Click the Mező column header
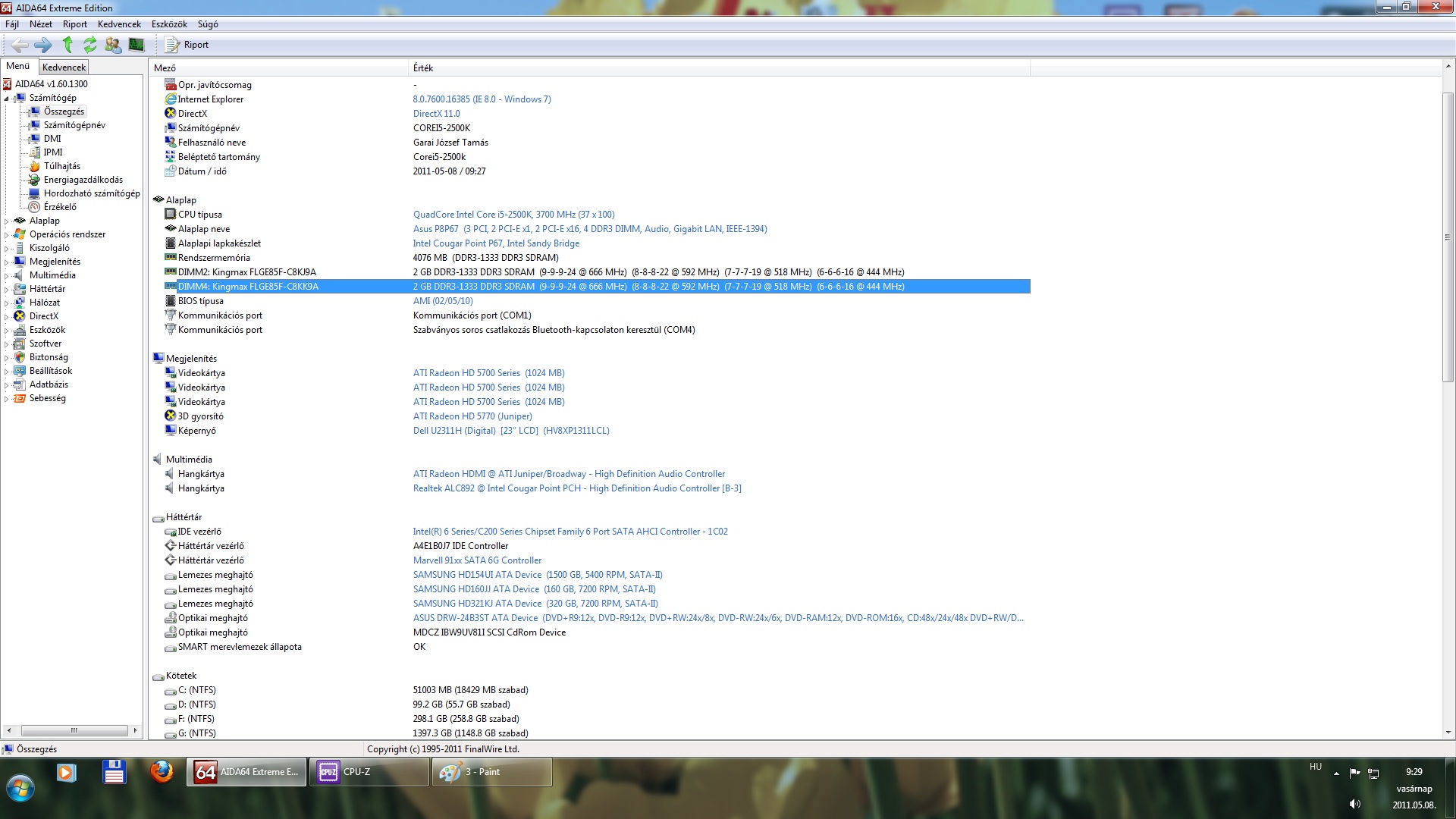The width and height of the screenshot is (1456, 819). tap(278, 68)
